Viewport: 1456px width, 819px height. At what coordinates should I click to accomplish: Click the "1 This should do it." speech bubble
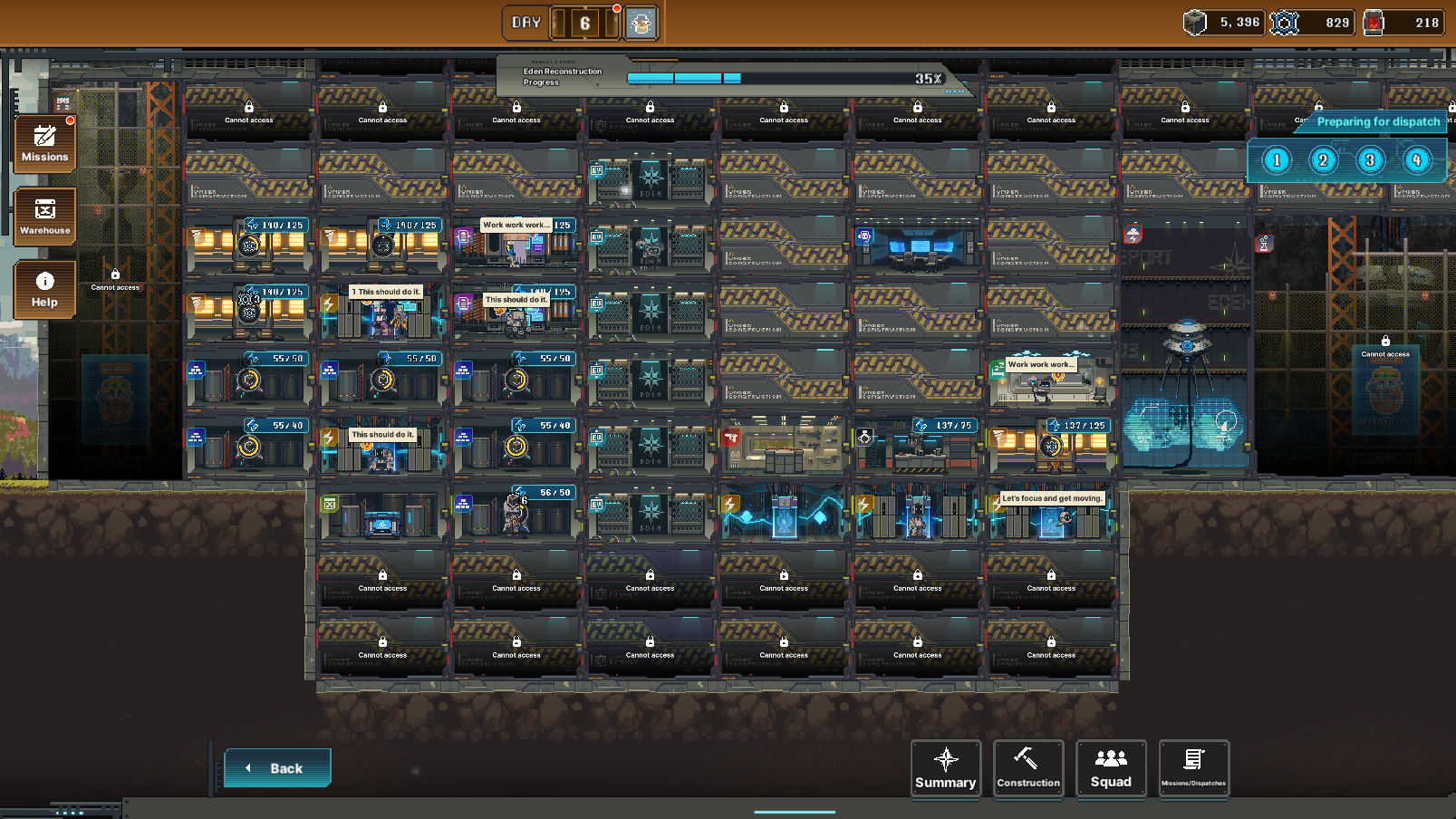385,292
